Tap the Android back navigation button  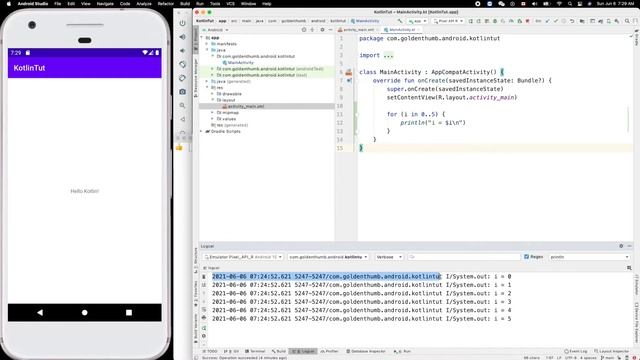[40, 313]
